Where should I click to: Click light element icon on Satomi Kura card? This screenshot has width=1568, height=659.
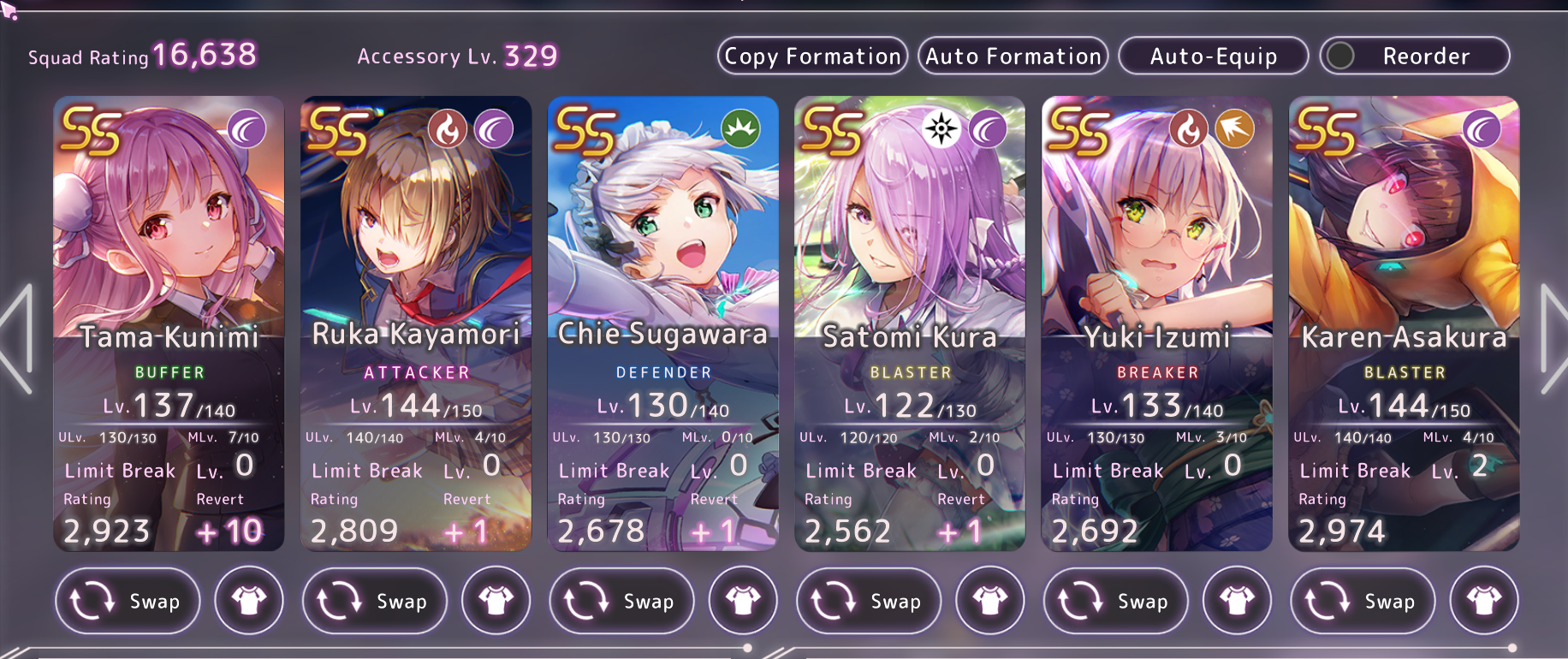942,129
